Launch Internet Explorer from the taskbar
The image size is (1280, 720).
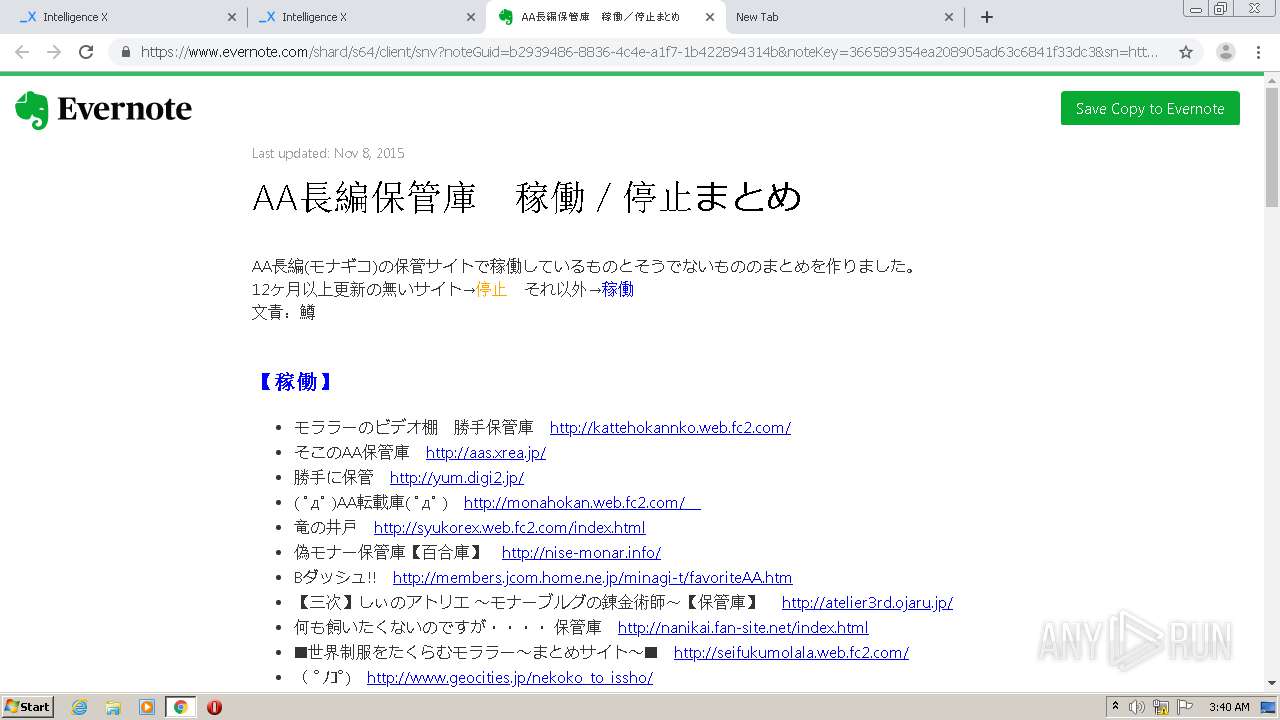(x=79, y=707)
